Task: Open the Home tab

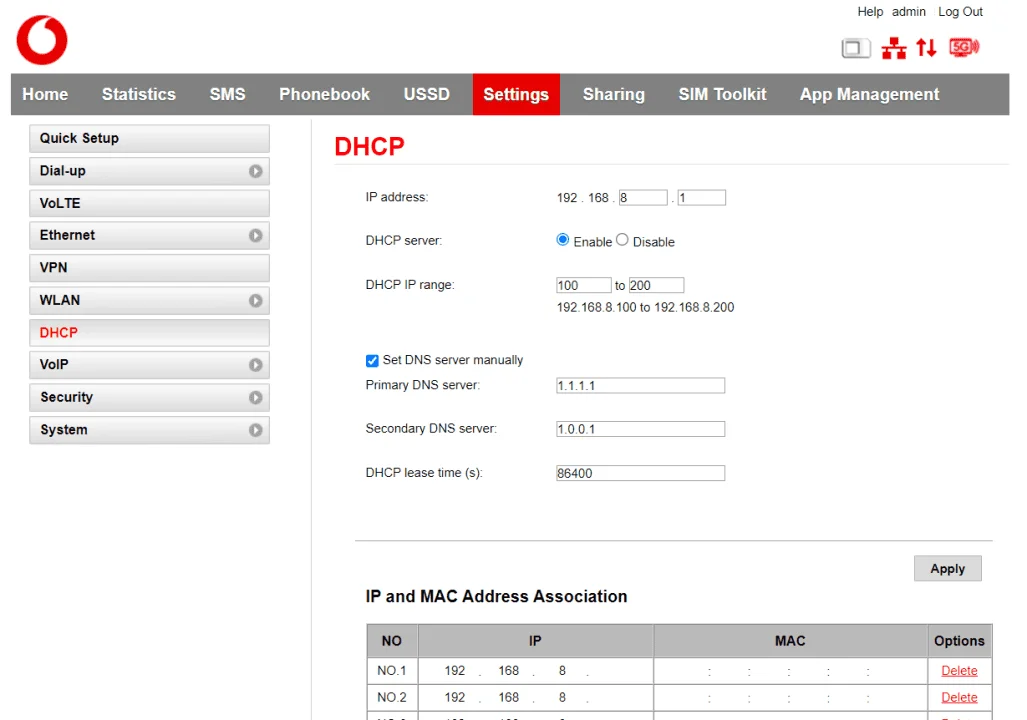Action: click(45, 94)
